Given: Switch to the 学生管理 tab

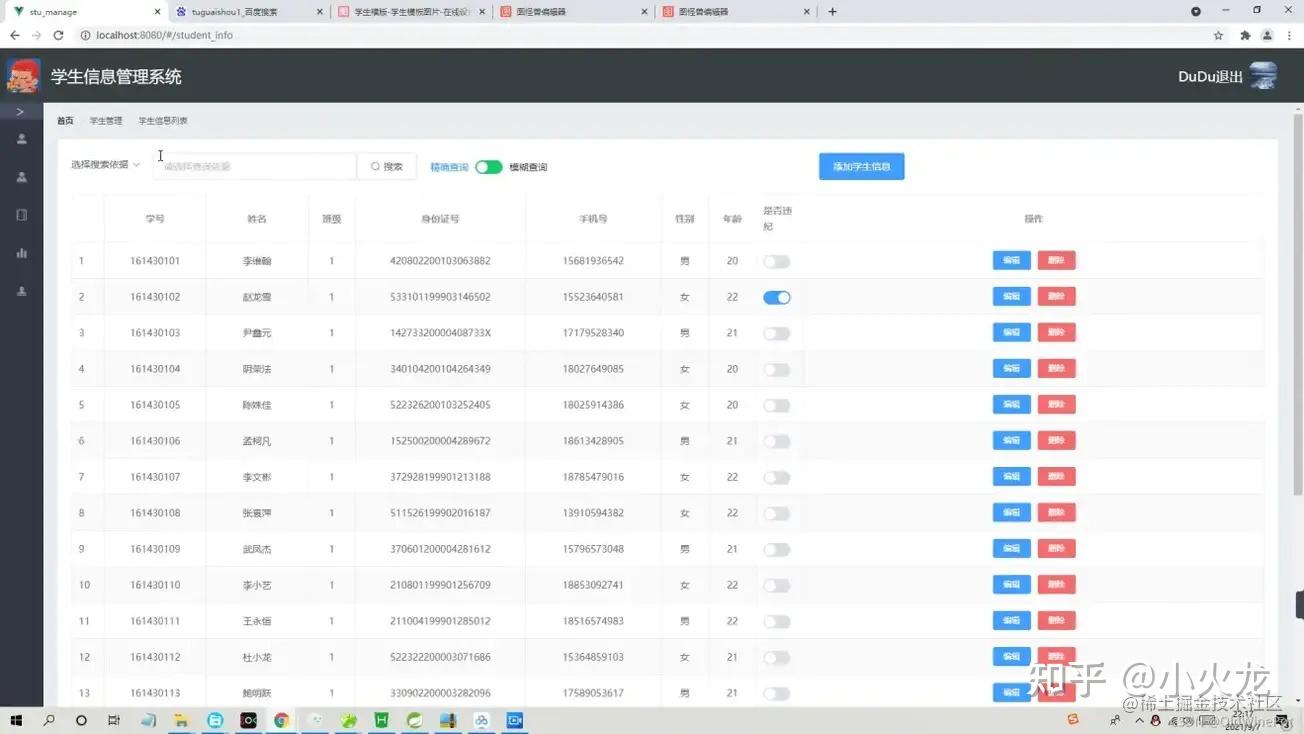Looking at the screenshot, I should 105,119.
